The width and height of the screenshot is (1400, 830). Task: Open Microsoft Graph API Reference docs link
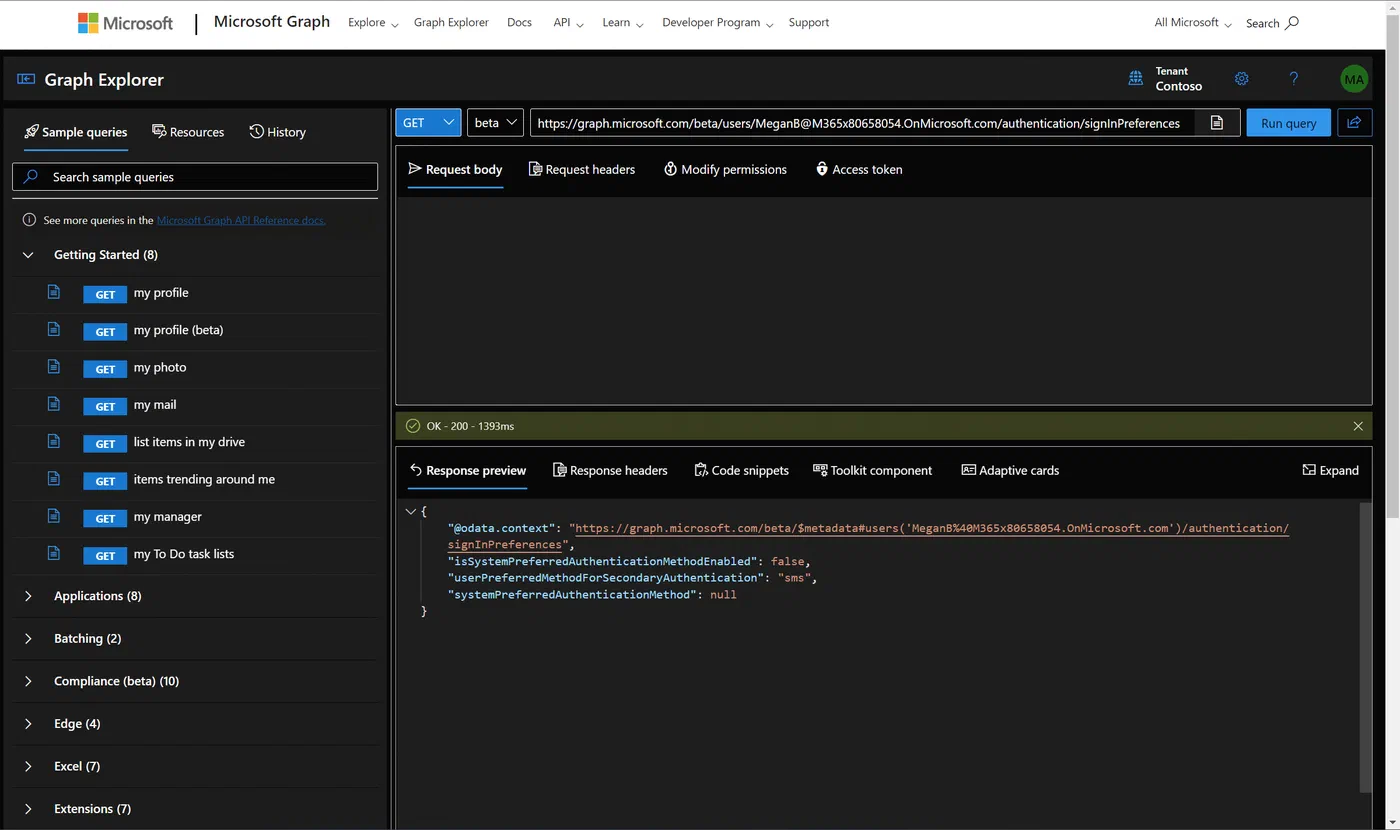tap(241, 220)
